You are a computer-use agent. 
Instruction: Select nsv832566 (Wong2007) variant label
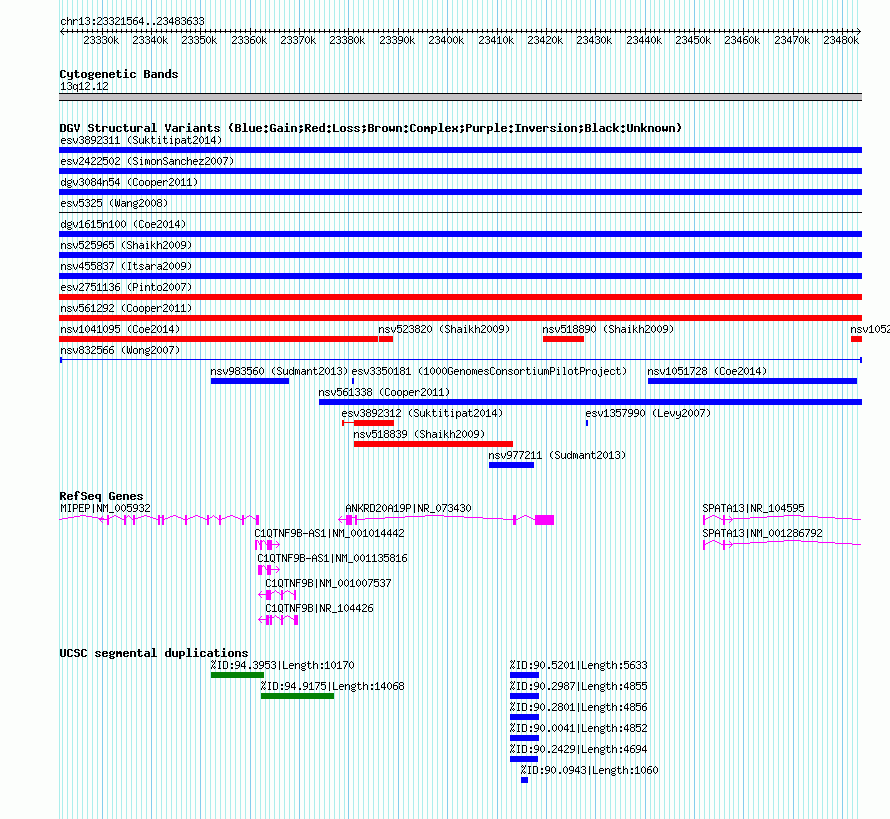click(120, 350)
